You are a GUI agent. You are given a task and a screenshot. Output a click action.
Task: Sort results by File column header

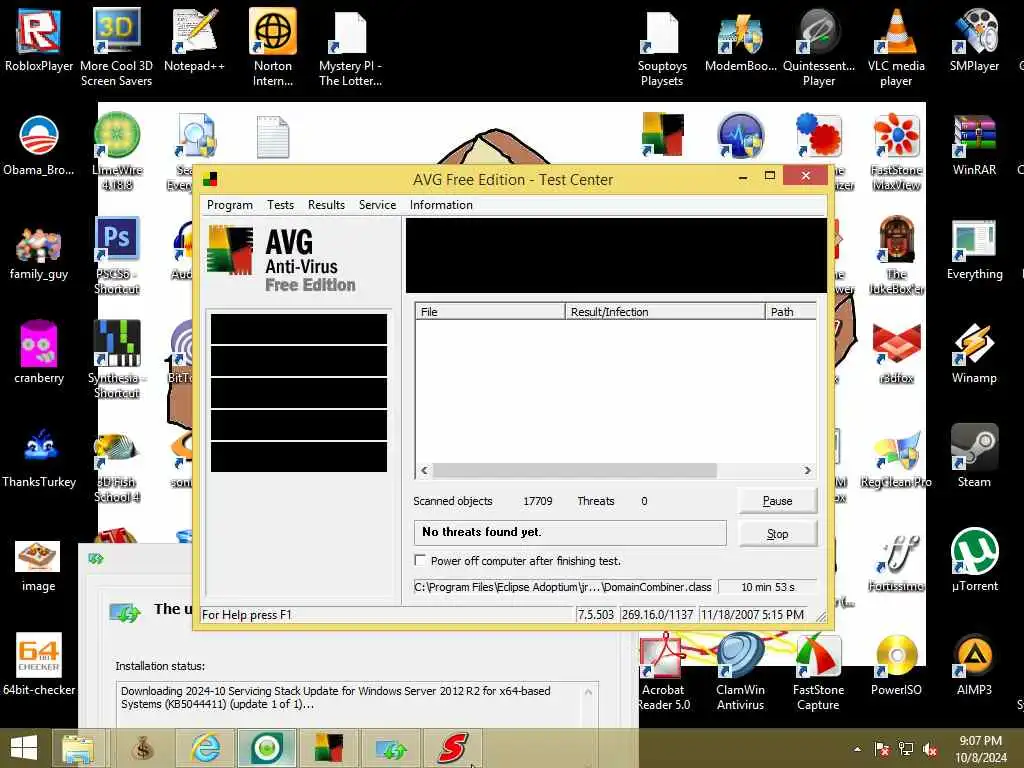coord(490,312)
